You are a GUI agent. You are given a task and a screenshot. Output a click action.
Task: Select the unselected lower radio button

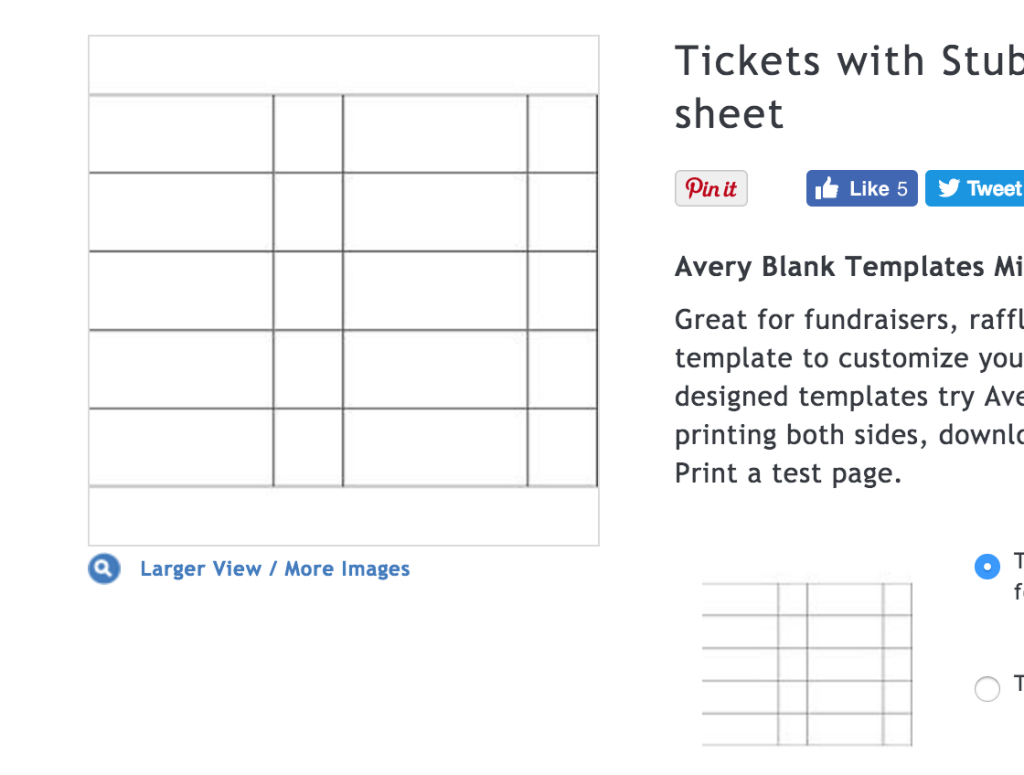point(987,688)
